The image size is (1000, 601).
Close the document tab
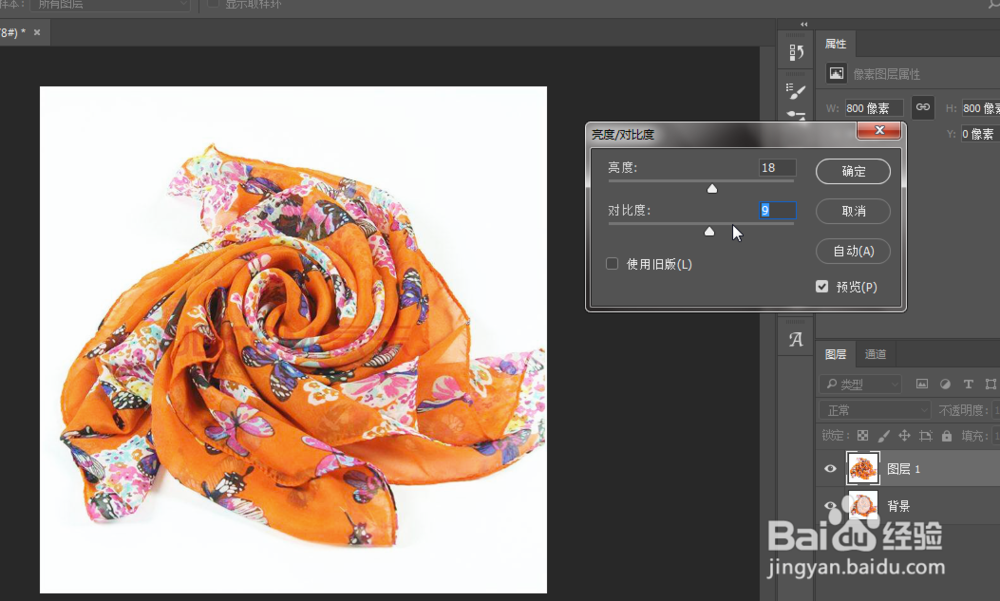pyautogui.click(x=37, y=32)
